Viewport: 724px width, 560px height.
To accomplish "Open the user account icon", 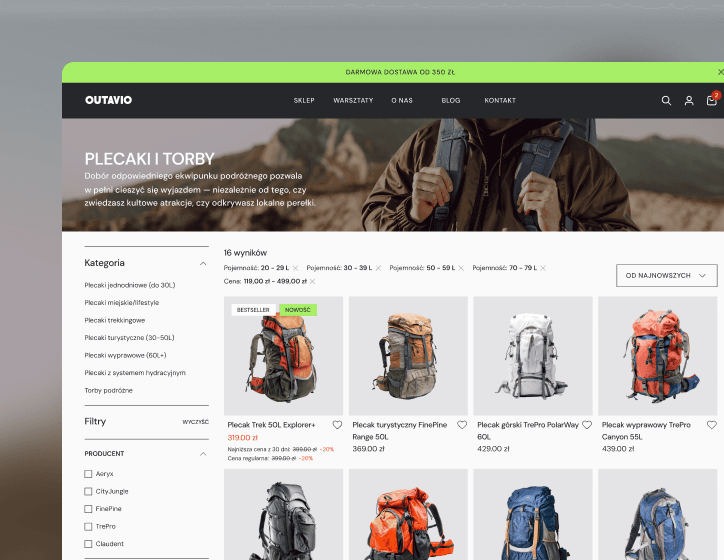I will [689, 100].
